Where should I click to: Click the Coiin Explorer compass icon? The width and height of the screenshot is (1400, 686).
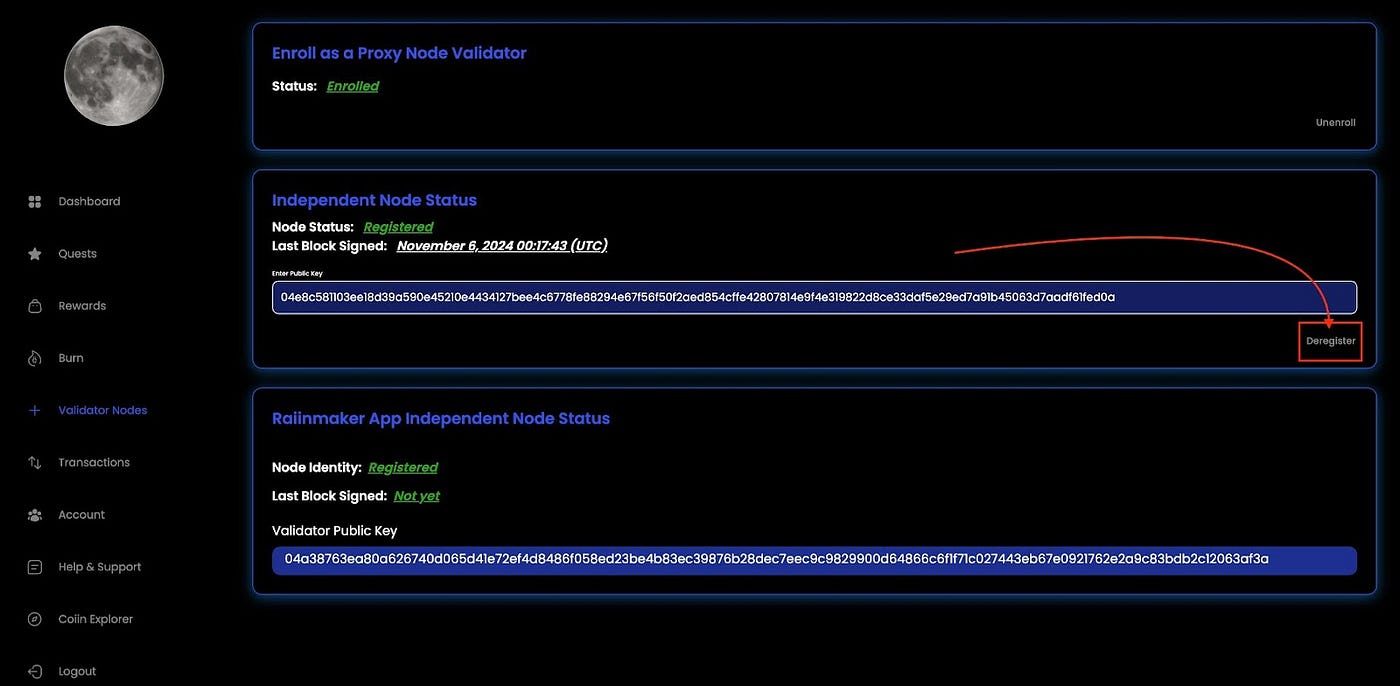pyautogui.click(x=35, y=619)
